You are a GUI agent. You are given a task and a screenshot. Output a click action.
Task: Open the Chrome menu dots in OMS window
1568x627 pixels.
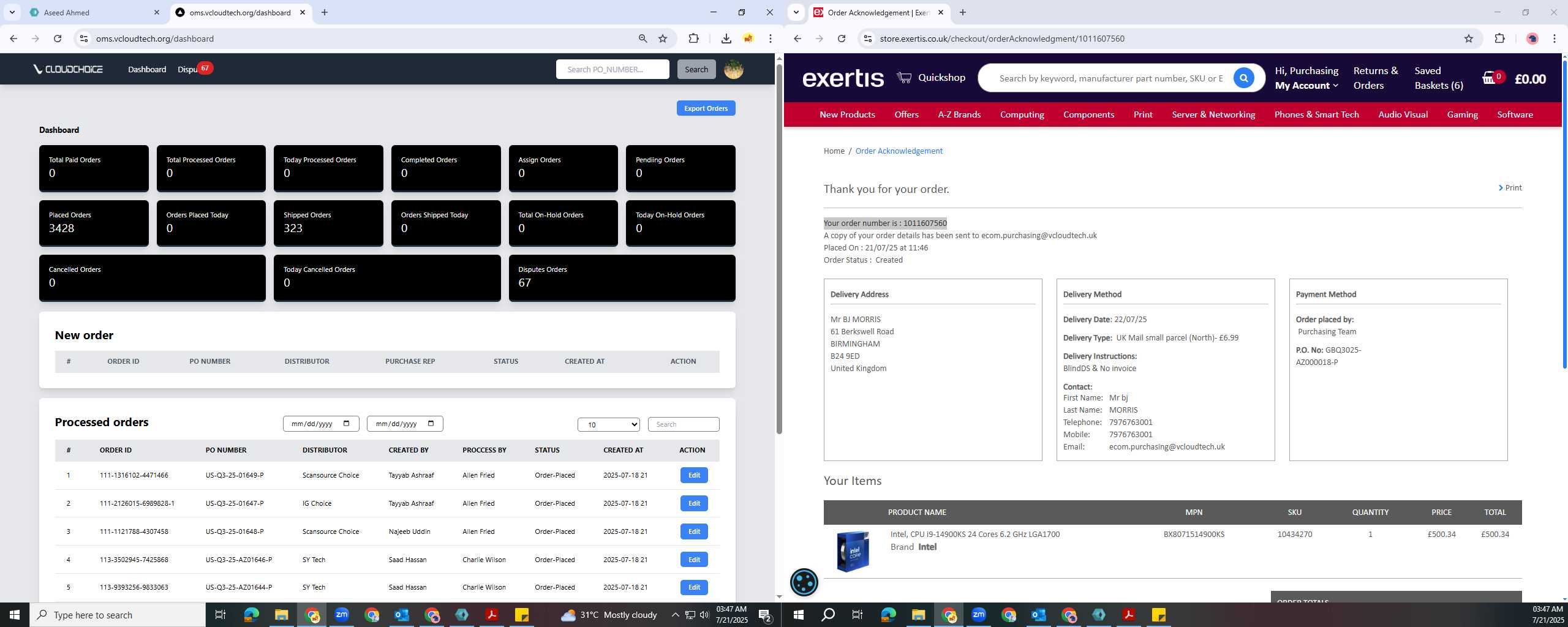point(771,39)
